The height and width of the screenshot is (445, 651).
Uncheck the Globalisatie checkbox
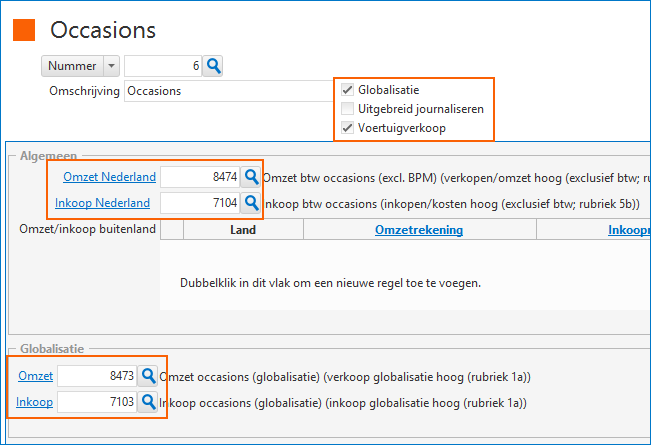point(348,90)
